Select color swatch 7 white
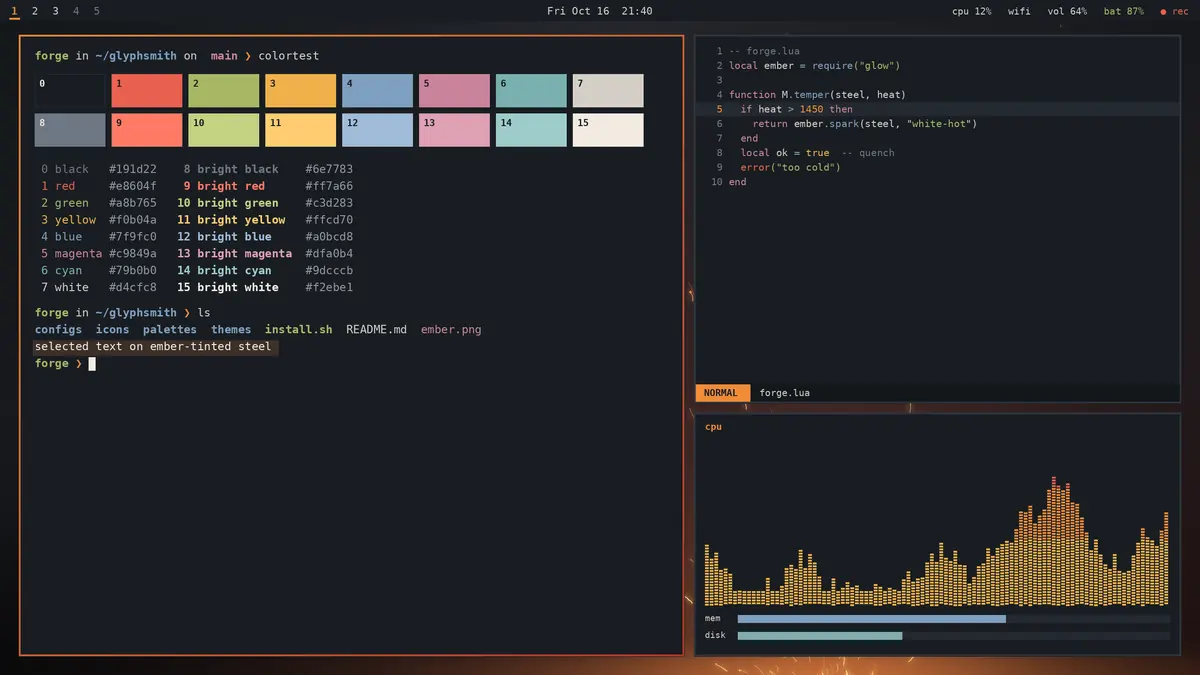Screen dimensions: 1200x675 click(608, 91)
